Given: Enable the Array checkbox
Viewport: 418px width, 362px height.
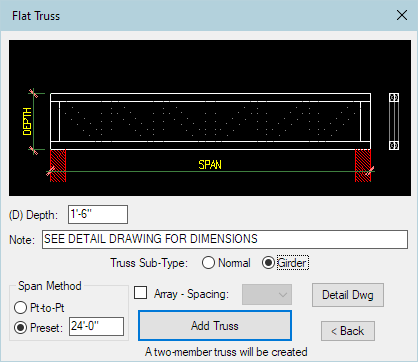Looking at the screenshot, I should pyautogui.click(x=140, y=293).
